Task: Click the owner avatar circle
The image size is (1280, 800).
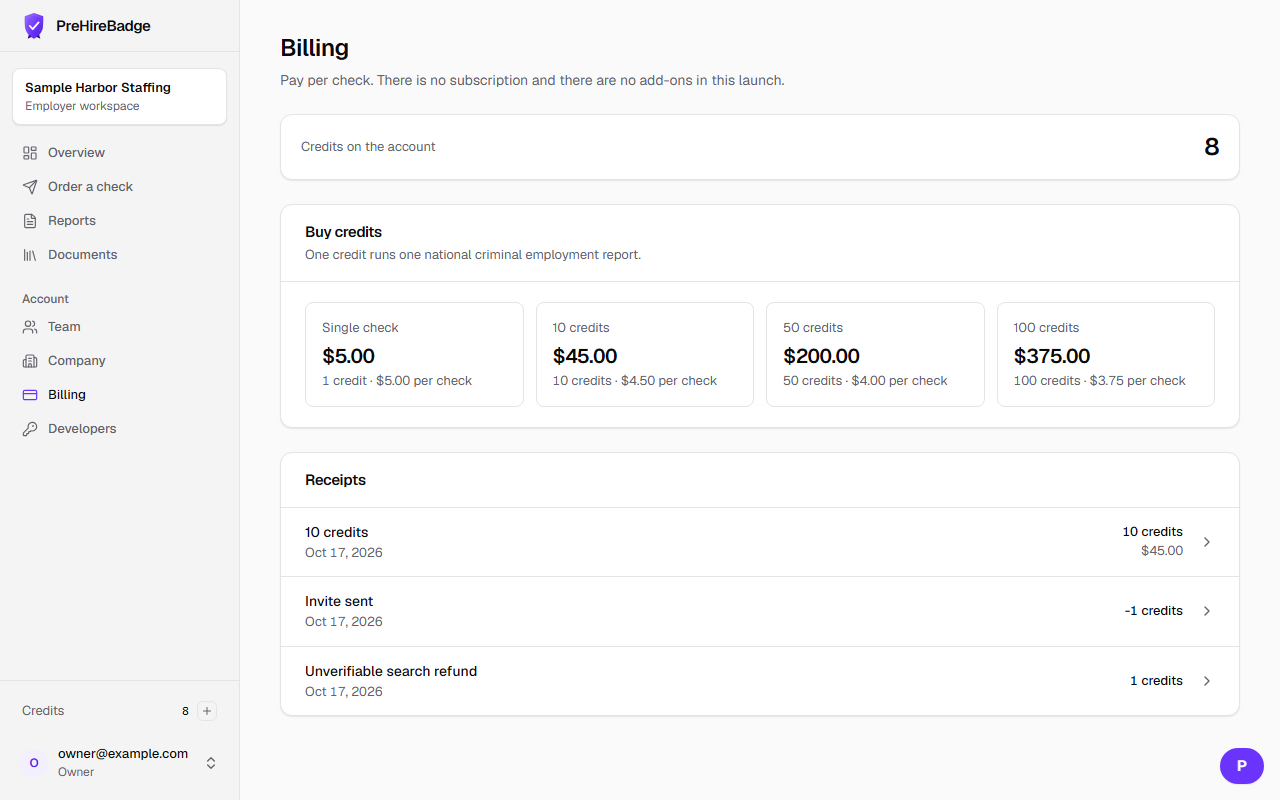Action: 34,763
